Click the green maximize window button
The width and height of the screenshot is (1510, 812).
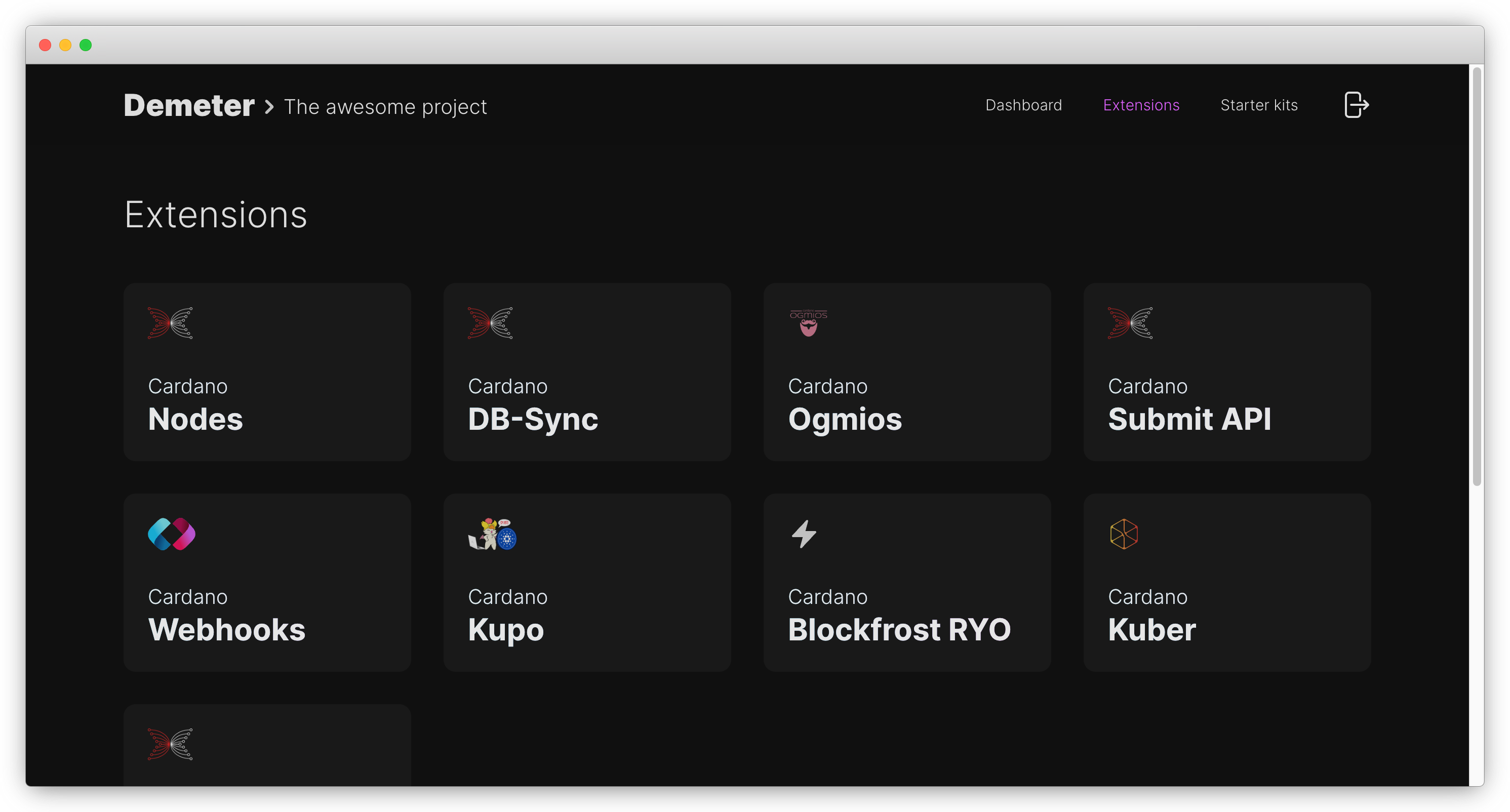[x=86, y=45]
